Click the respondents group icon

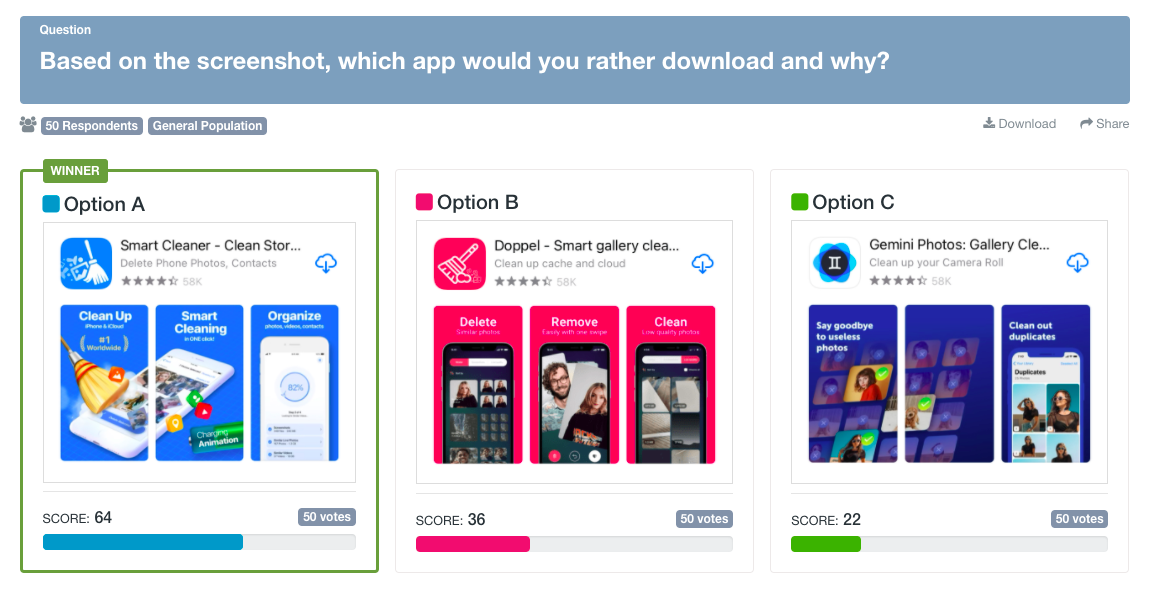click(28, 125)
